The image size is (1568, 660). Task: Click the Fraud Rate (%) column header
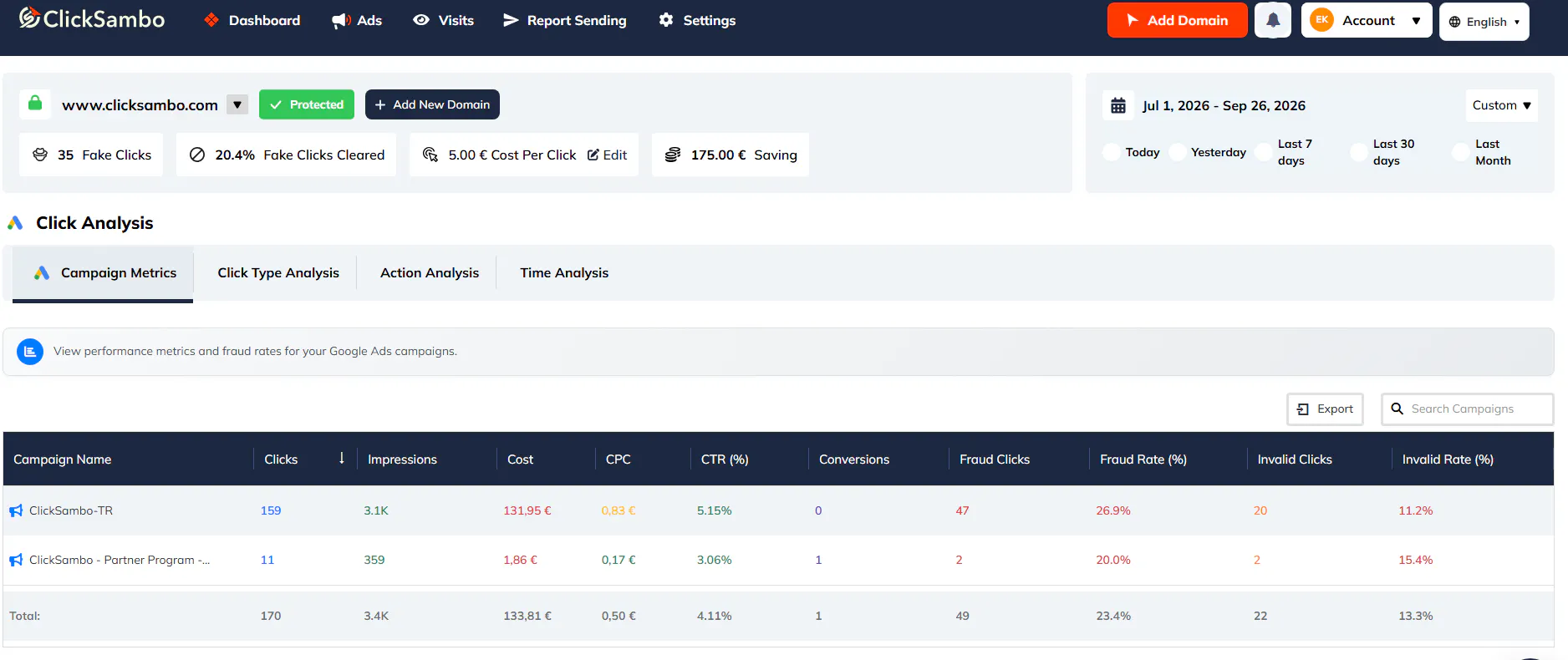(x=1143, y=459)
